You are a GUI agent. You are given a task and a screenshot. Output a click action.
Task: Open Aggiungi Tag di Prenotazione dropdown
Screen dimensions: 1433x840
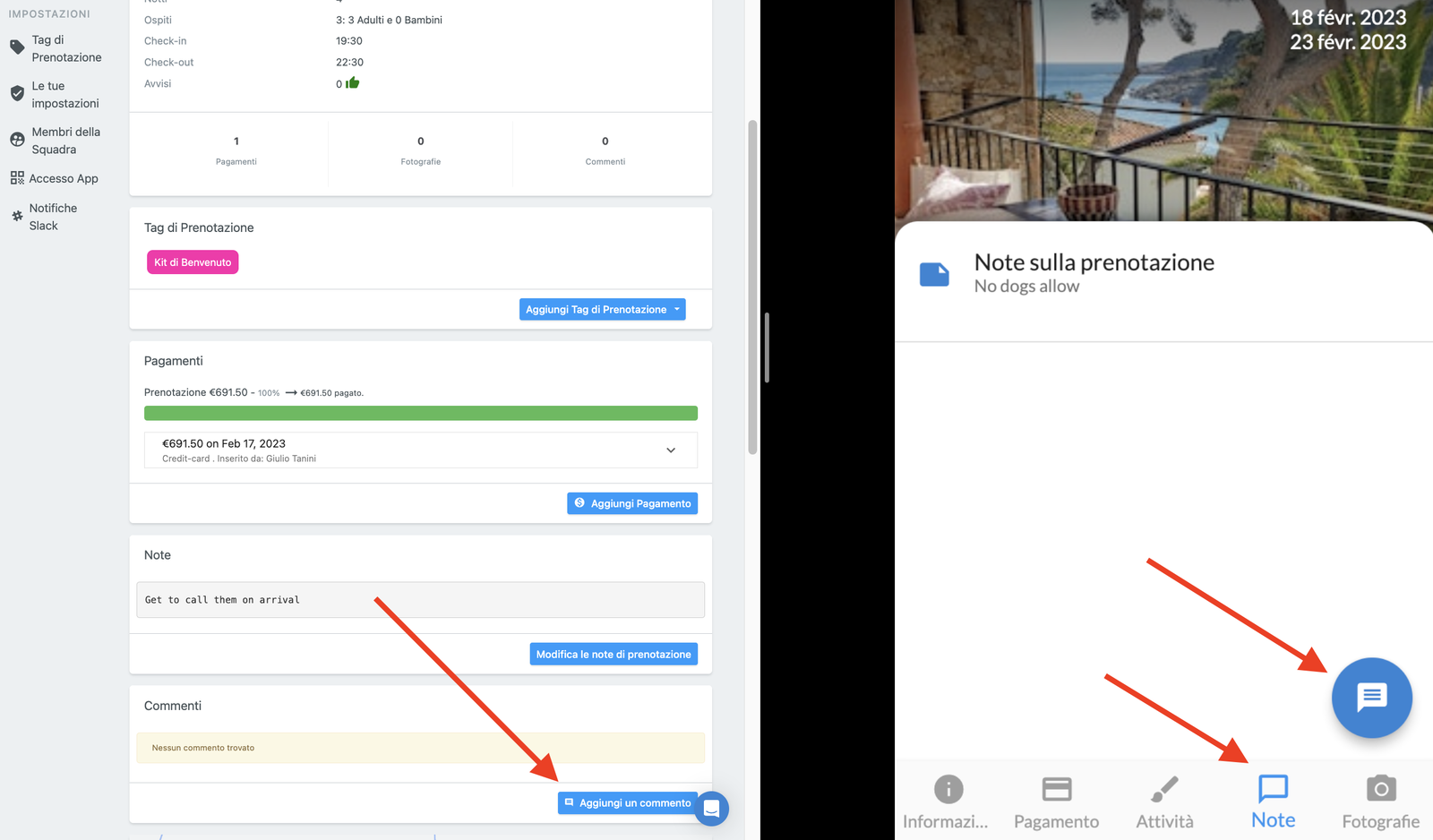(602, 310)
